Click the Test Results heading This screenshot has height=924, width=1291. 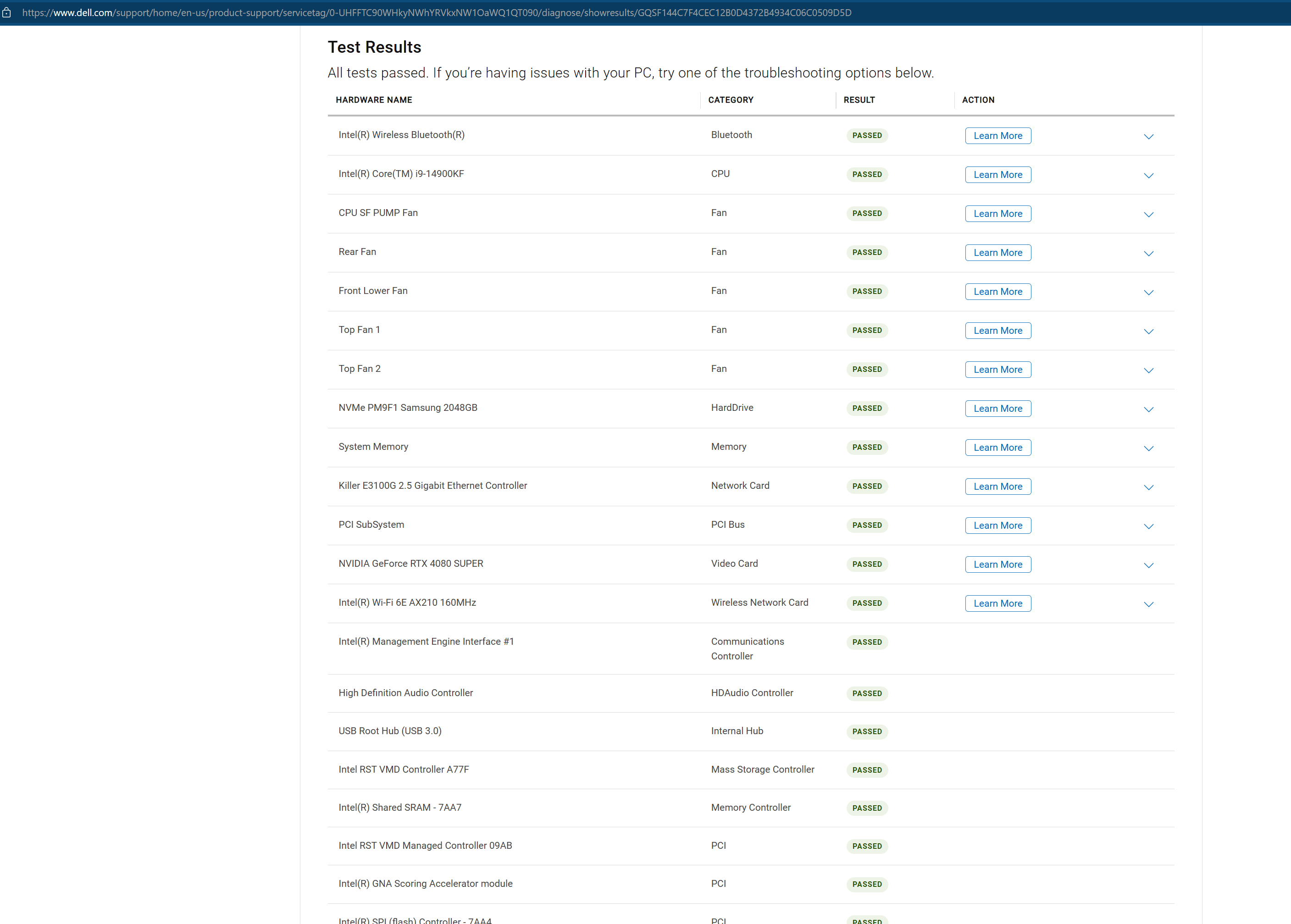coord(374,47)
